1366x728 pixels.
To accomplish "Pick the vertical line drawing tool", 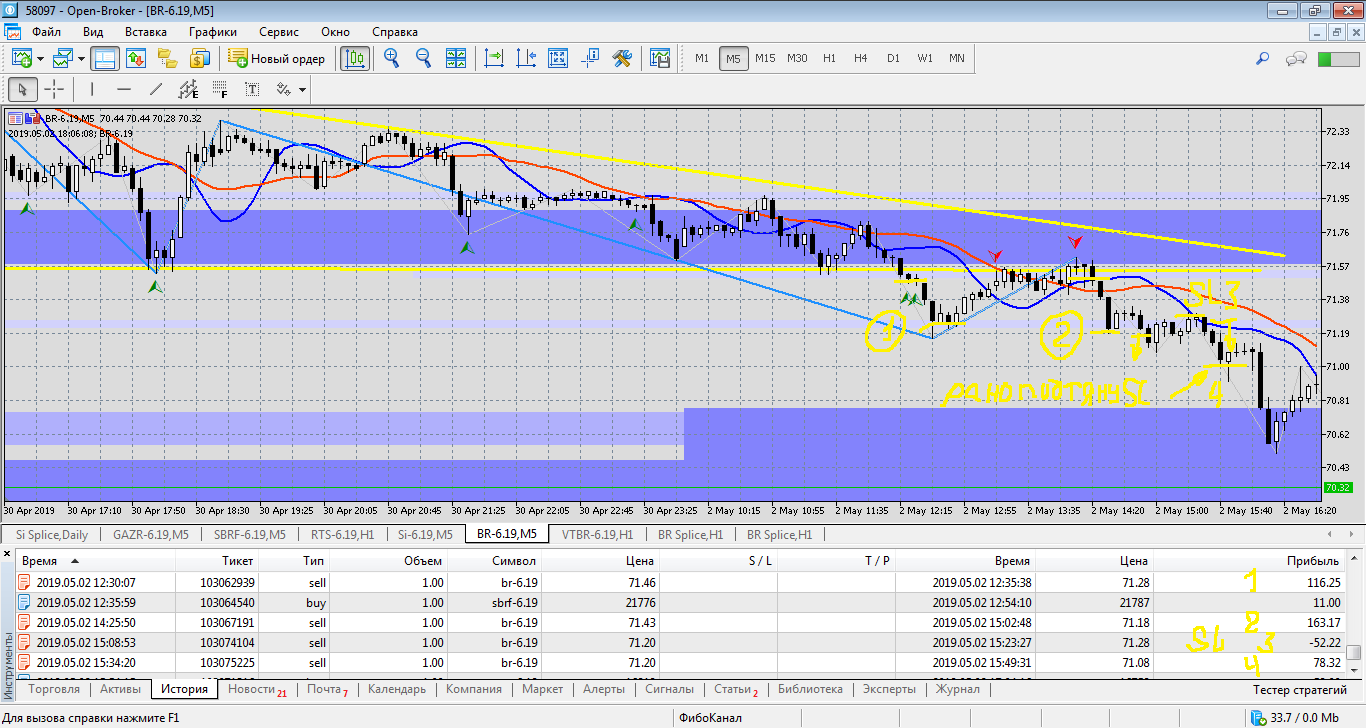I will [92, 89].
